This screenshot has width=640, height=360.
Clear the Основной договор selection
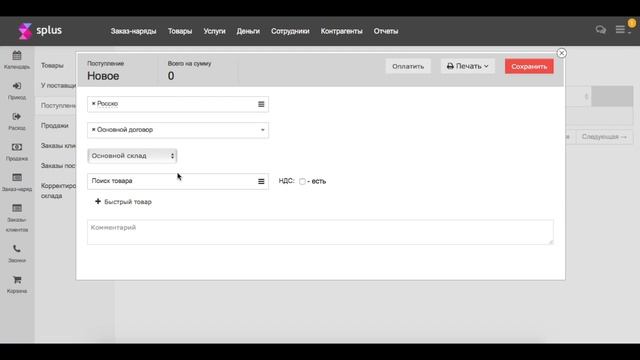(93, 129)
